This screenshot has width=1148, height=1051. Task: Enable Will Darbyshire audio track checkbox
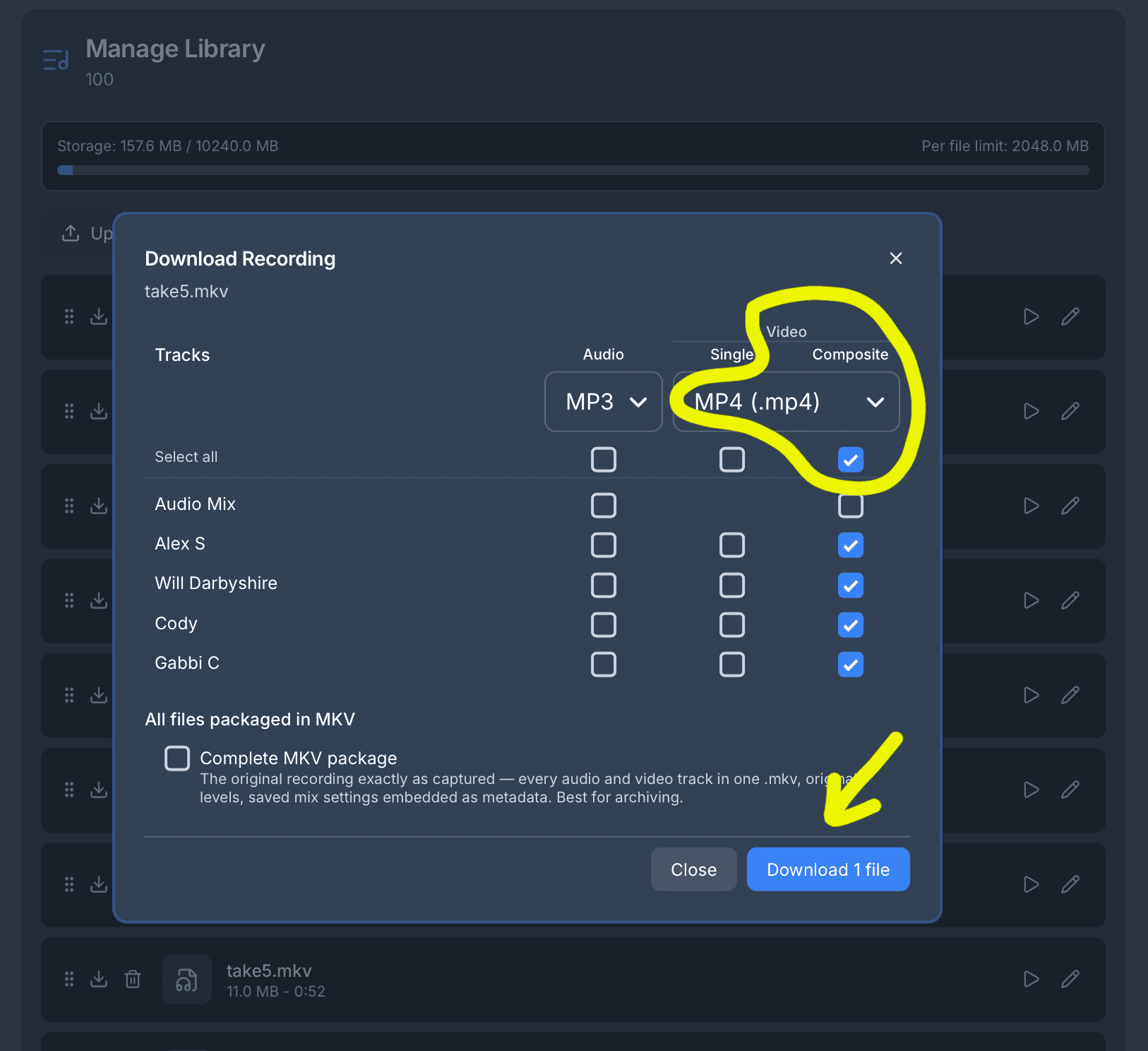[x=604, y=586]
